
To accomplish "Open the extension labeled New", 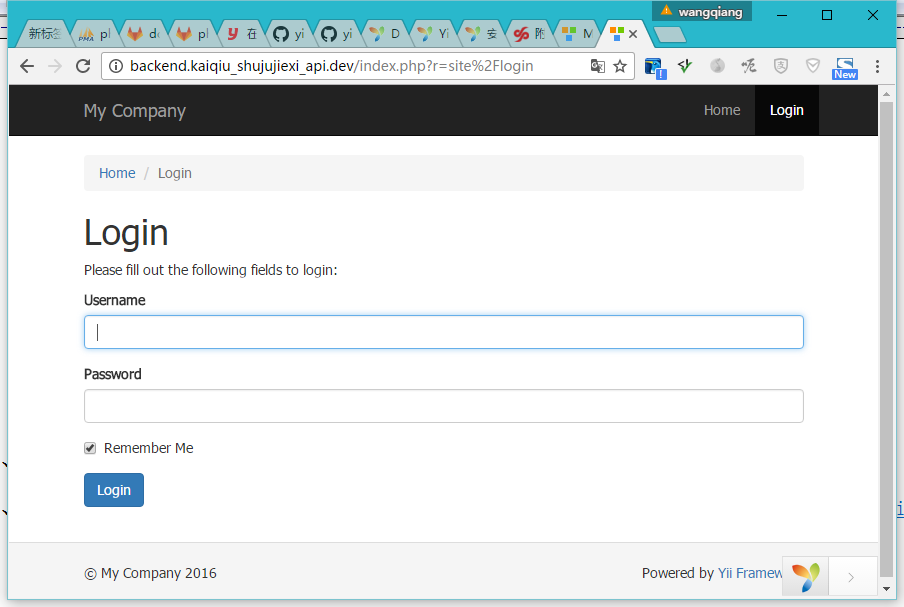I will 845,68.
